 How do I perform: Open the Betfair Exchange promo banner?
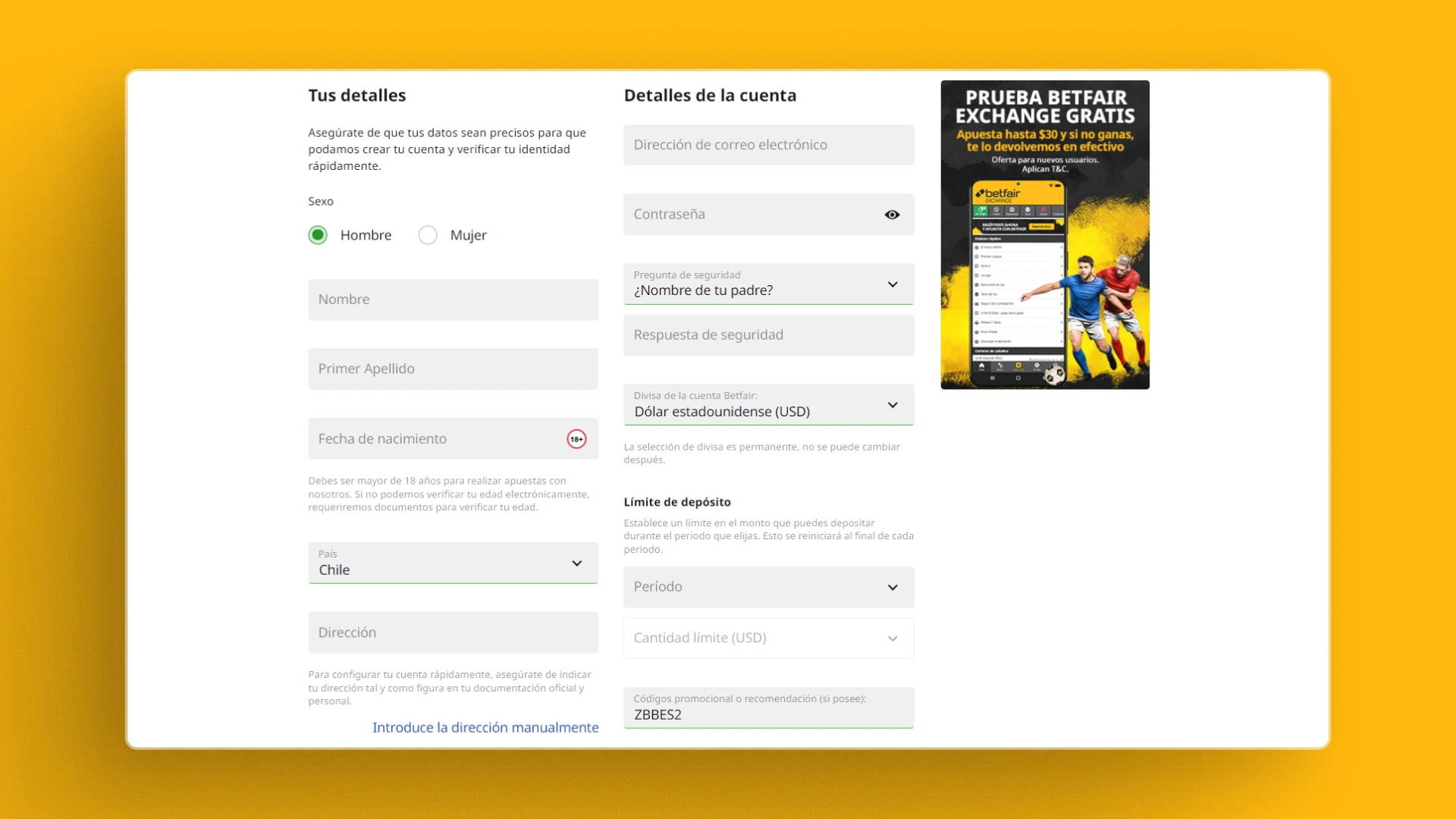point(1045,235)
